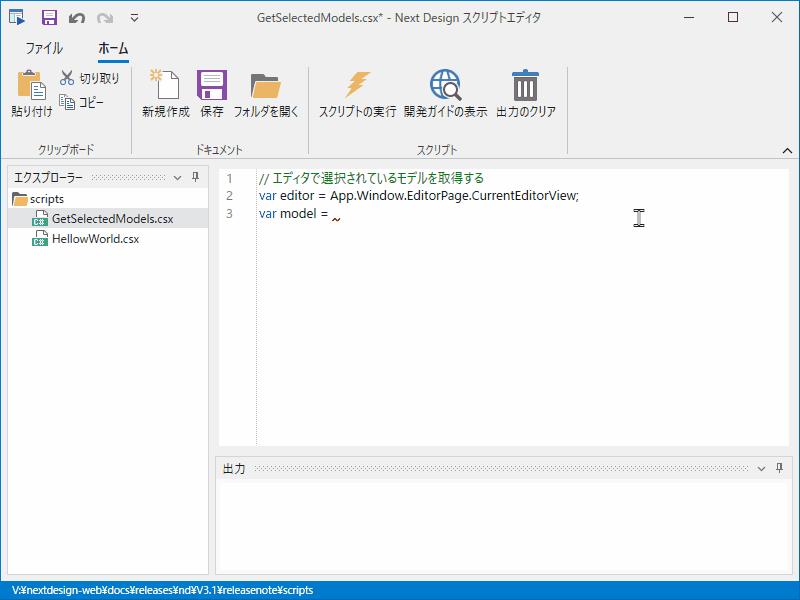Open the ファイル tab

coord(44,48)
